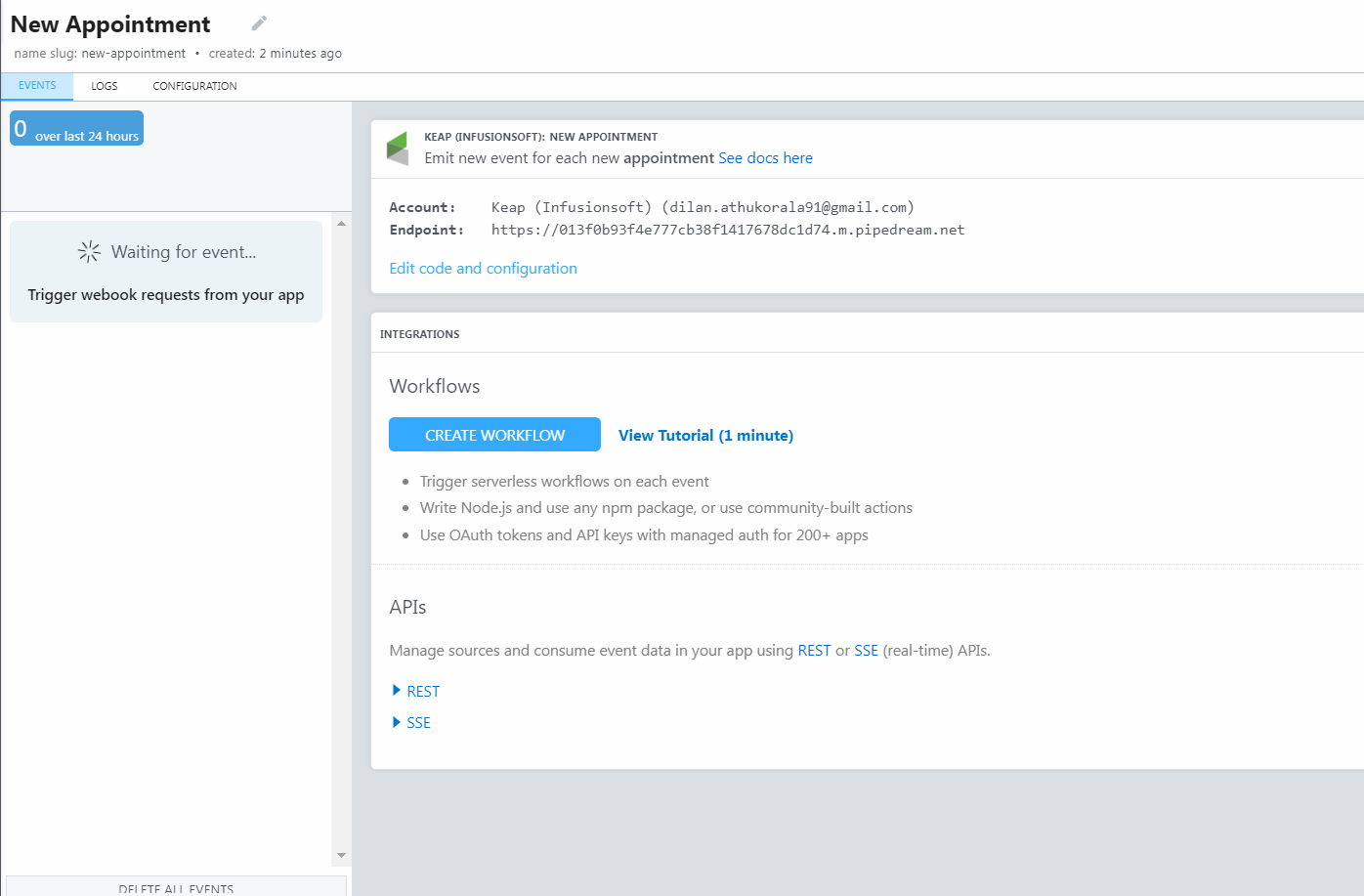
Task: Click the pipedream endpoint URL text
Action: pos(728,230)
